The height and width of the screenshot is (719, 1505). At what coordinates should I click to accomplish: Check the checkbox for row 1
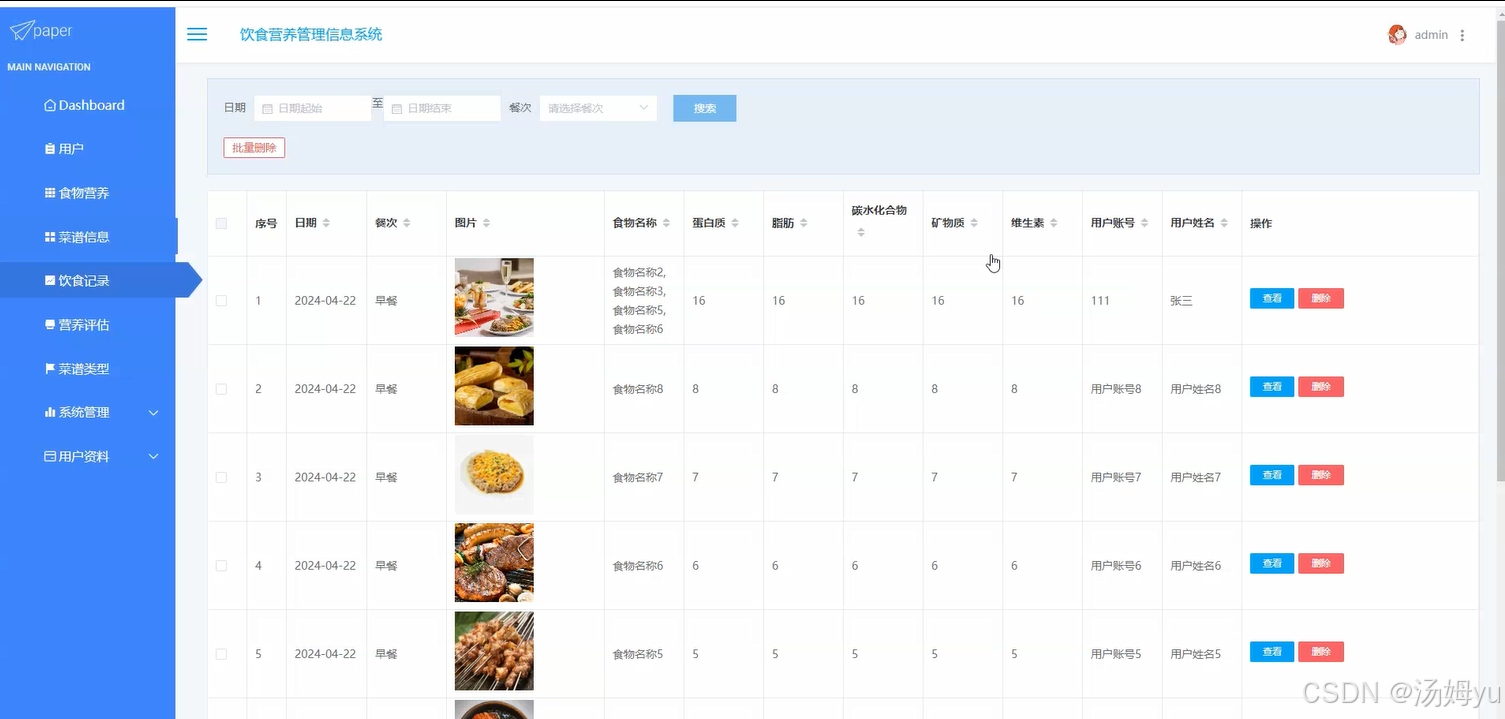point(221,300)
